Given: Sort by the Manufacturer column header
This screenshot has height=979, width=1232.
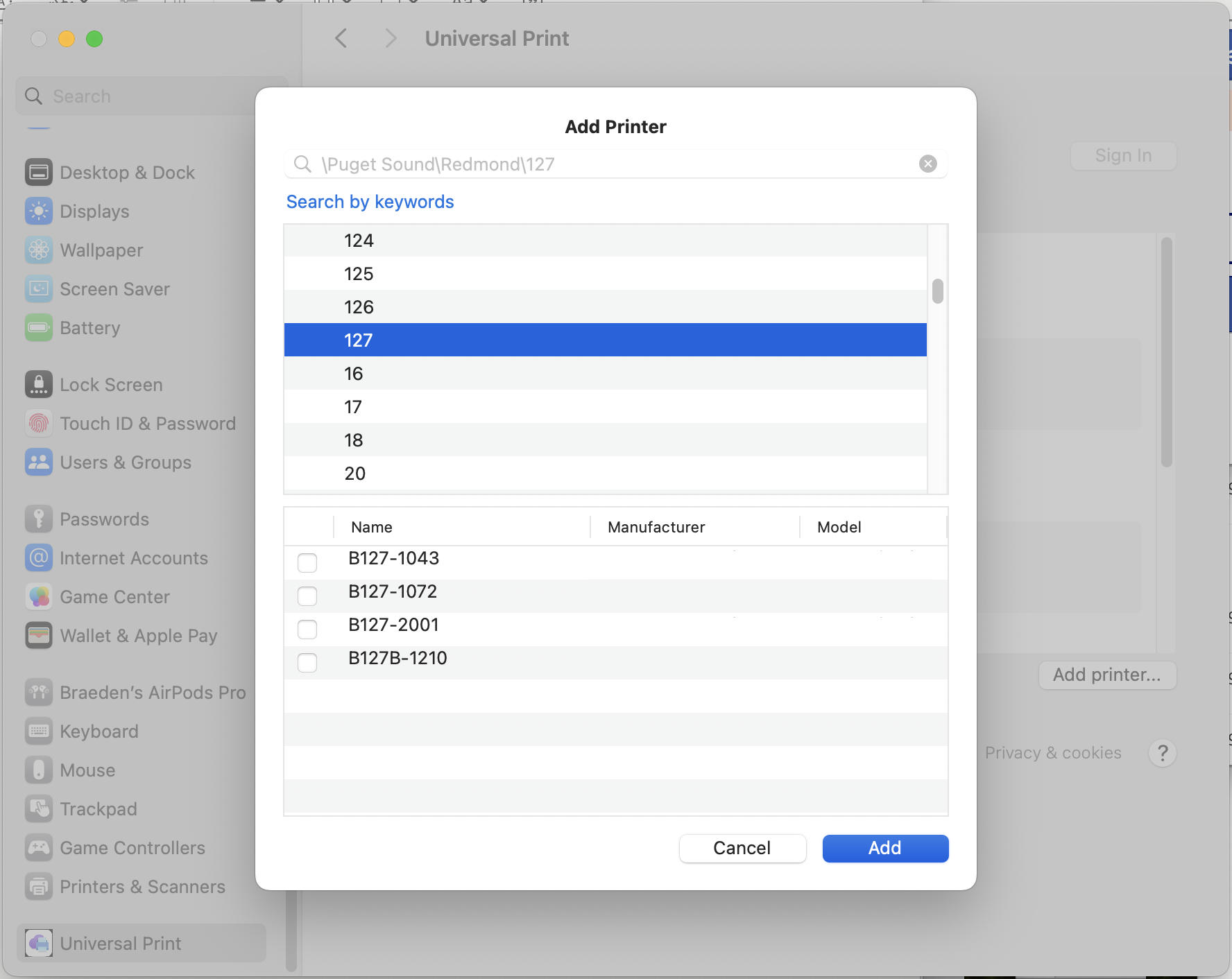Looking at the screenshot, I should click(x=695, y=527).
